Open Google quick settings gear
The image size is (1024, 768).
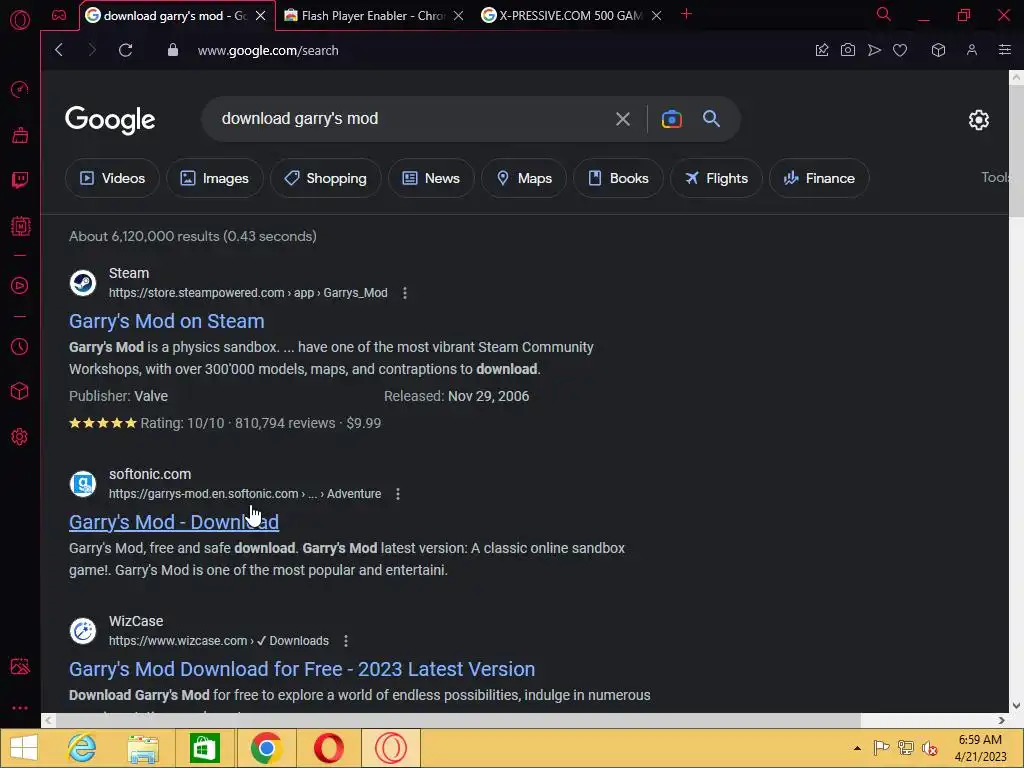pos(978,120)
